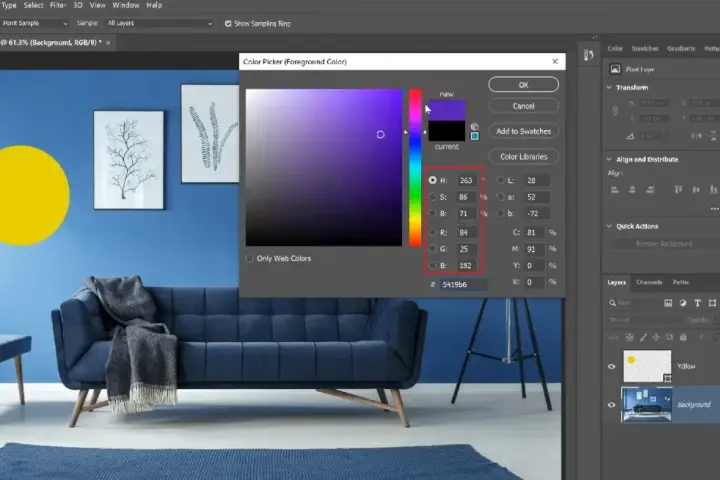Select the S saturation radio button
720x480 pixels.
coord(433,197)
